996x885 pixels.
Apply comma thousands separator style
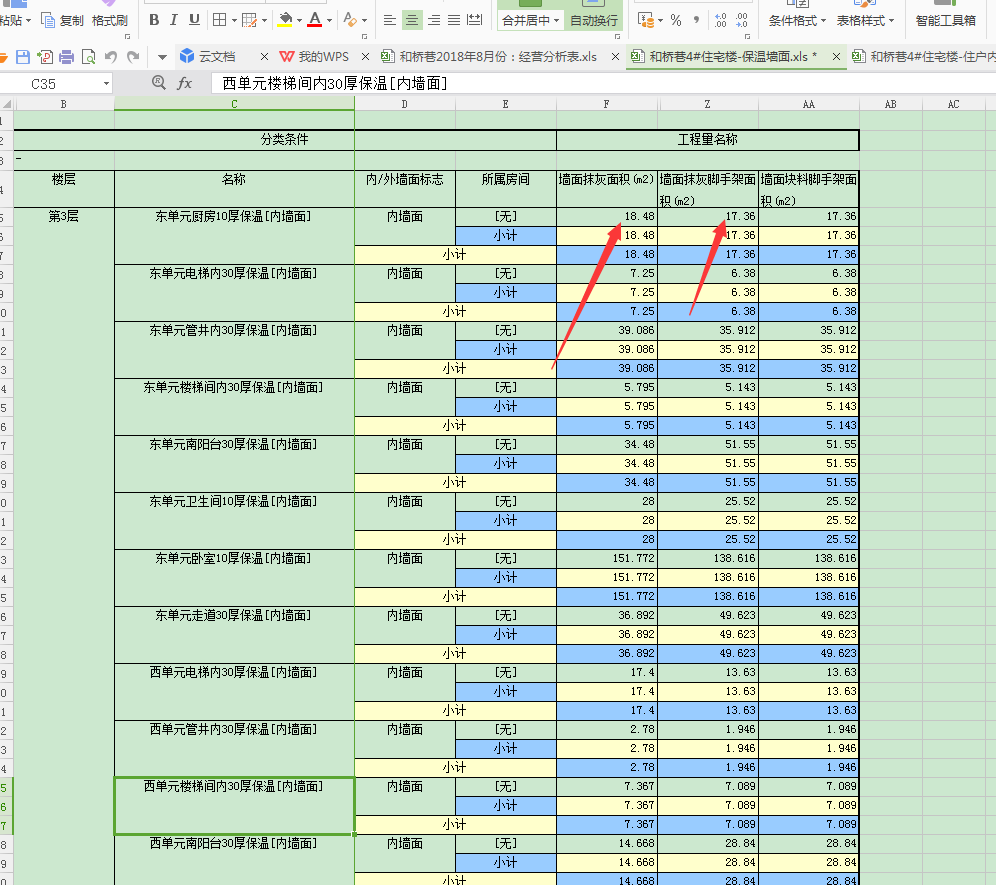tap(697, 20)
